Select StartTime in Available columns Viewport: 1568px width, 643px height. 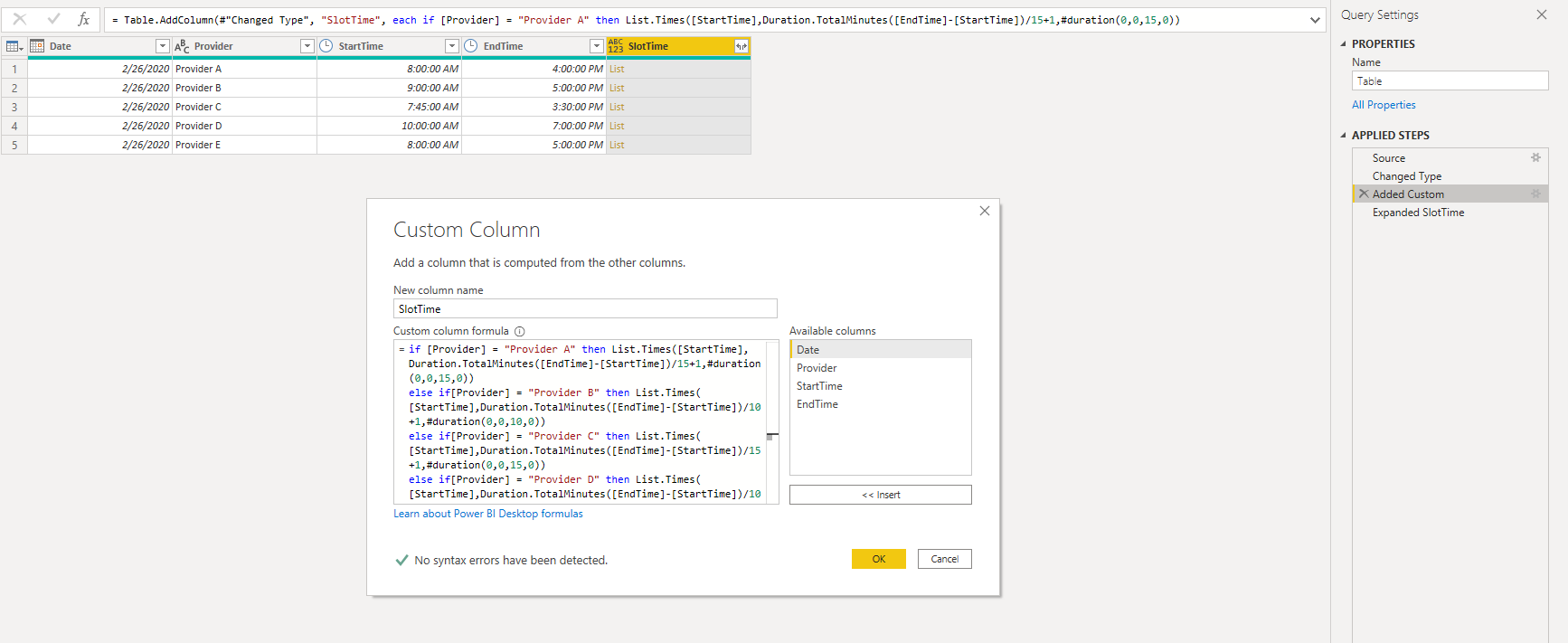pyautogui.click(x=880, y=386)
